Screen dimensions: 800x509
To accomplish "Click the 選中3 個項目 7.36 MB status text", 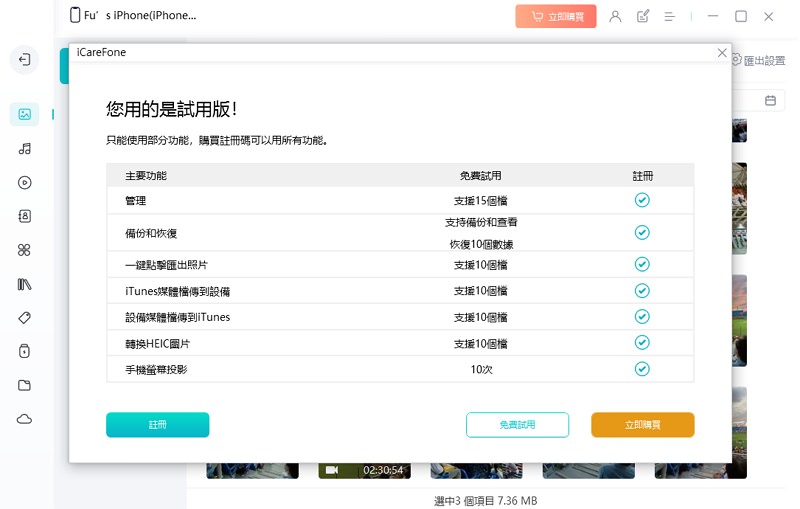I will click(x=486, y=501).
